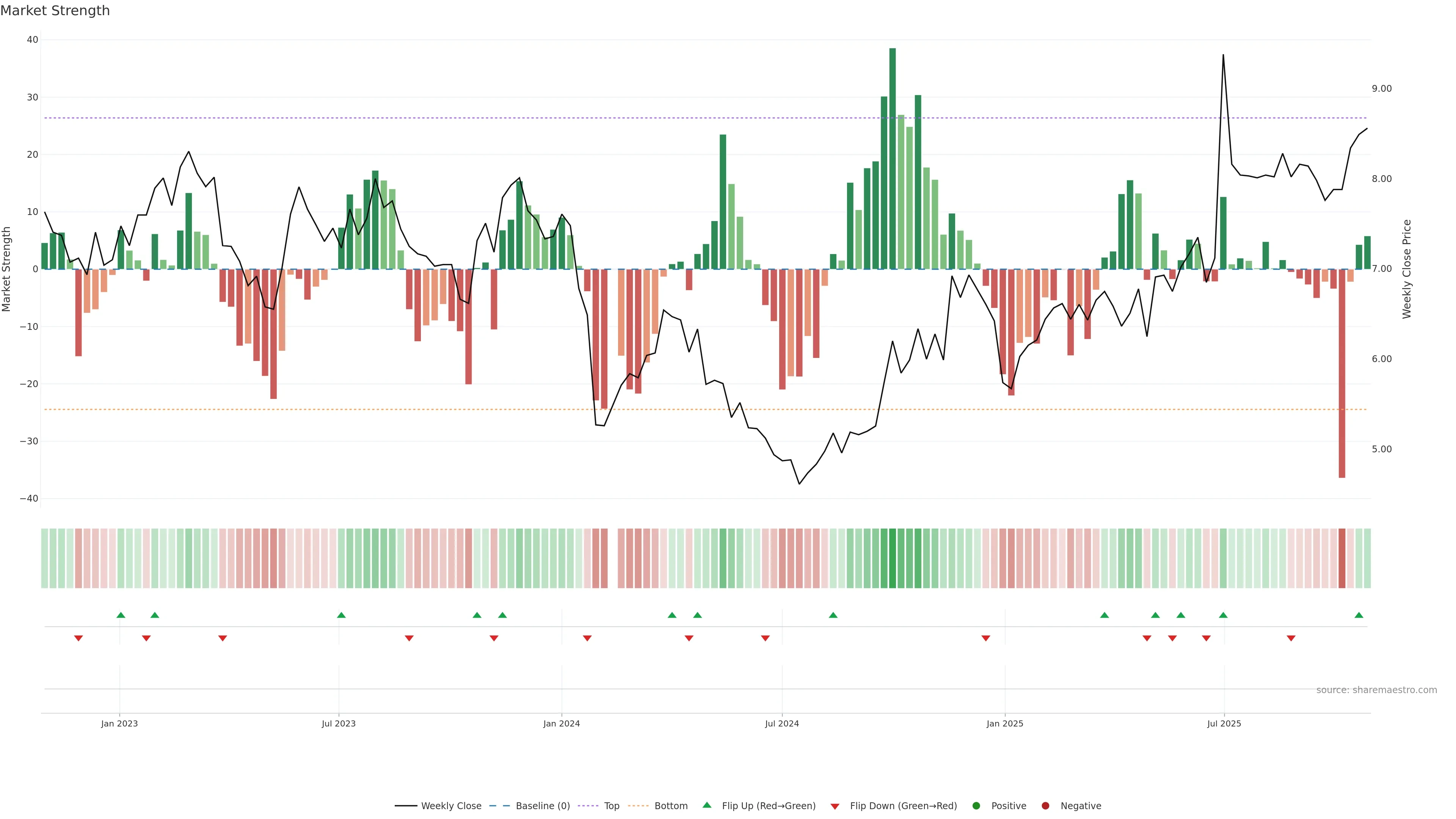Screen dimensions: 1456x819
Task: Click the last red flip-down marker
Action: pyautogui.click(x=1291, y=638)
